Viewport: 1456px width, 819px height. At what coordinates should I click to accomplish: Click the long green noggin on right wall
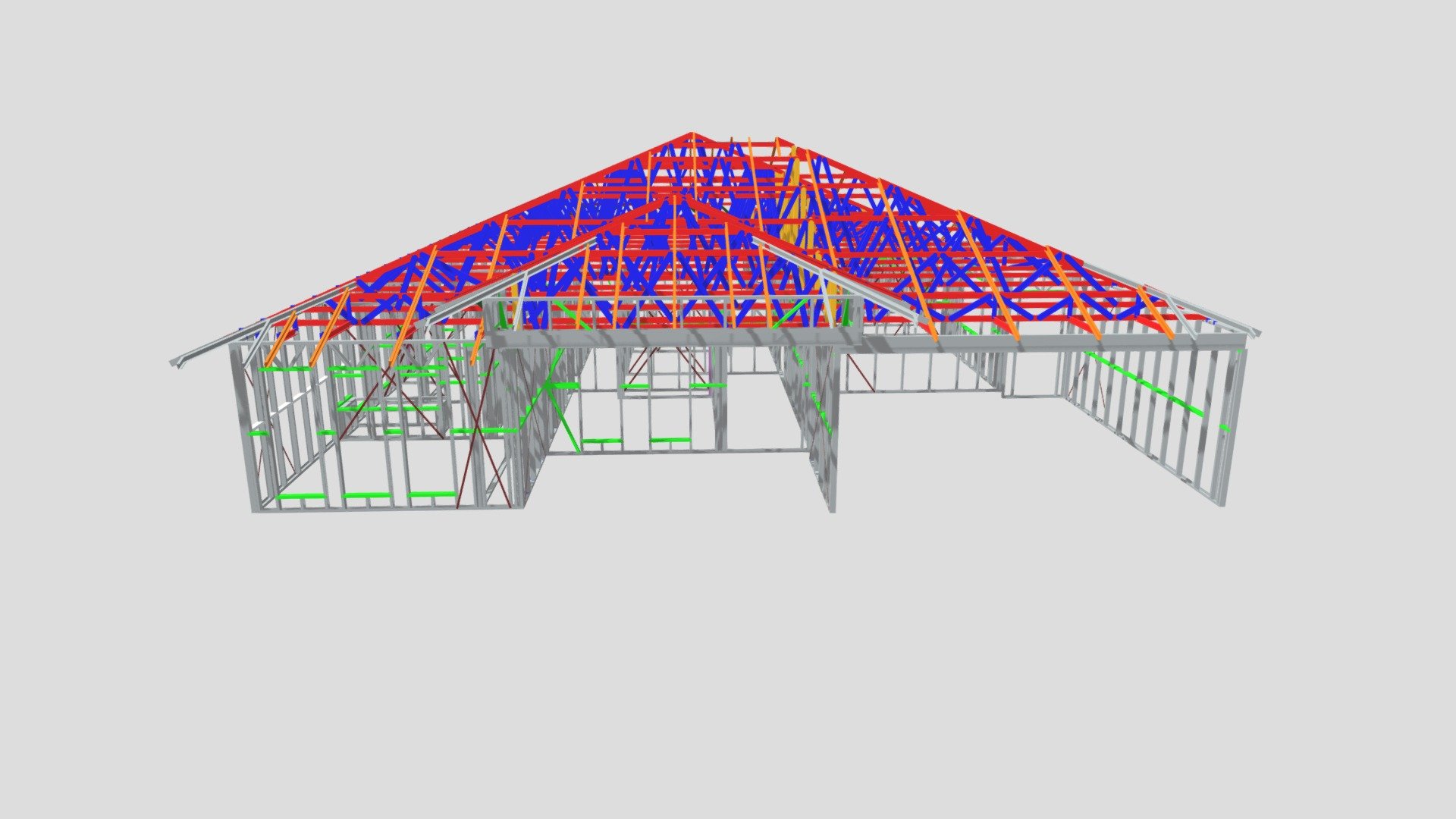(1153, 388)
